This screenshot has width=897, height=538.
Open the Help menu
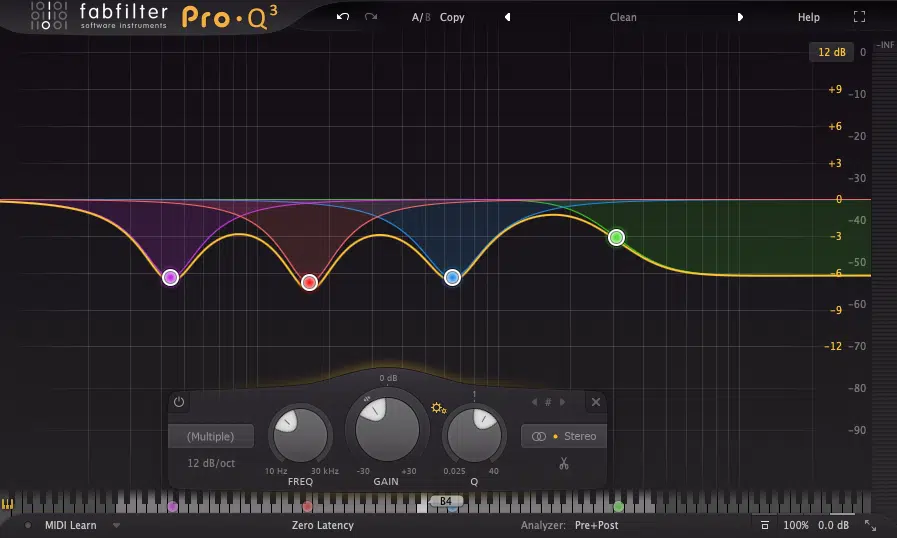coord(808,17)
